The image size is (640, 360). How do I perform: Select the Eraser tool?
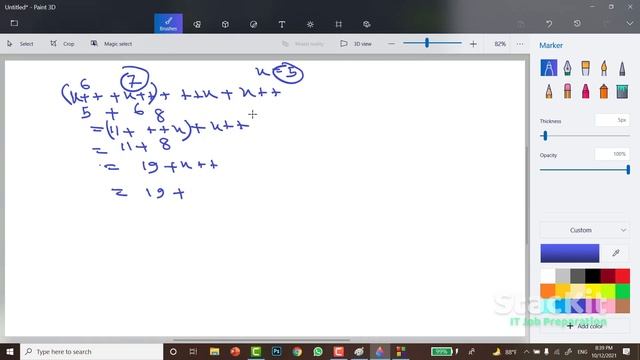567,91
